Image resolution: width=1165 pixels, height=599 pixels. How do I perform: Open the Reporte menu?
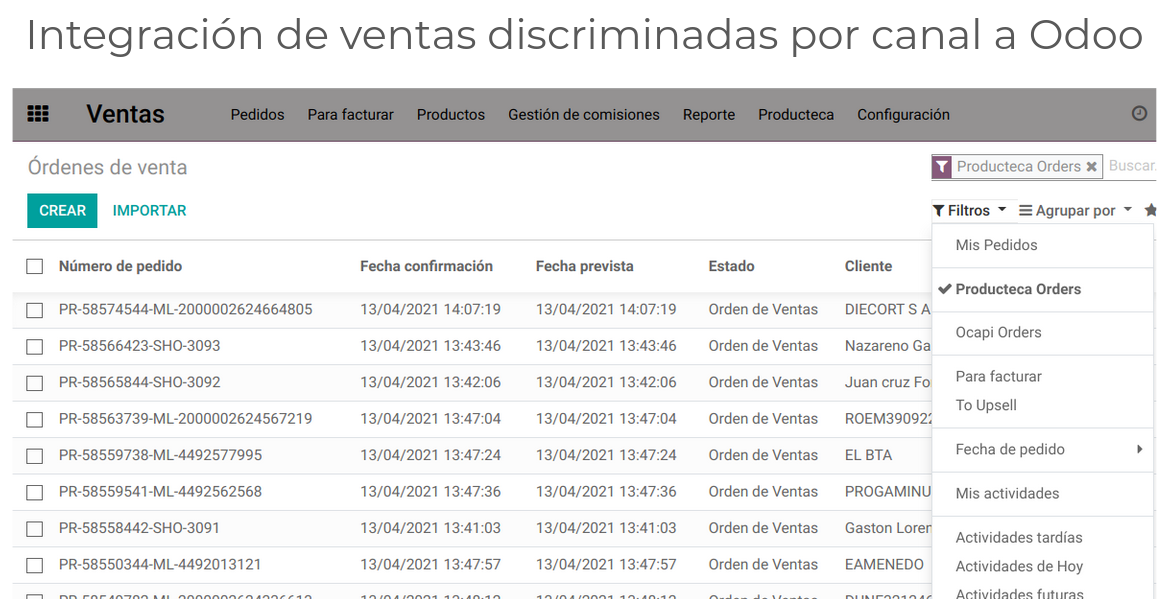click(x=709, y=114)
